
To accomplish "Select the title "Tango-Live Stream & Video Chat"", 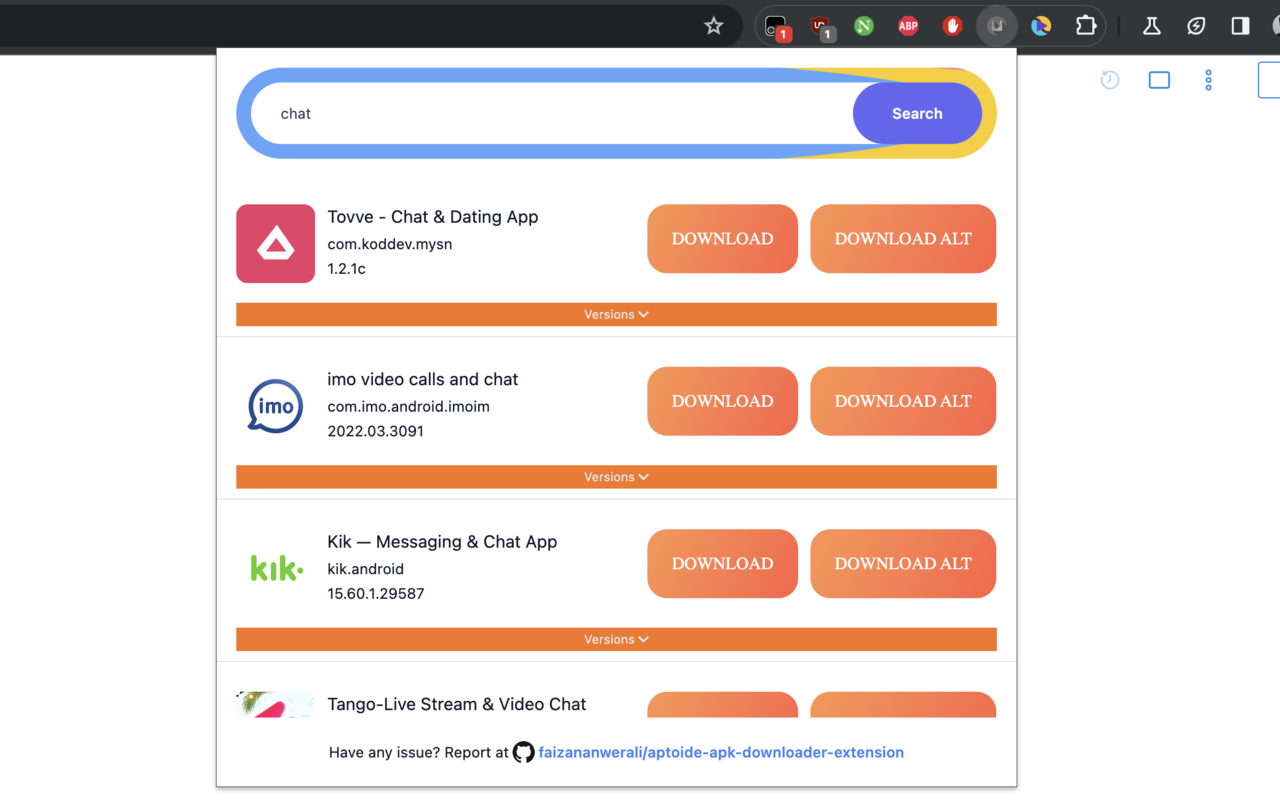I will pos(457,704).
